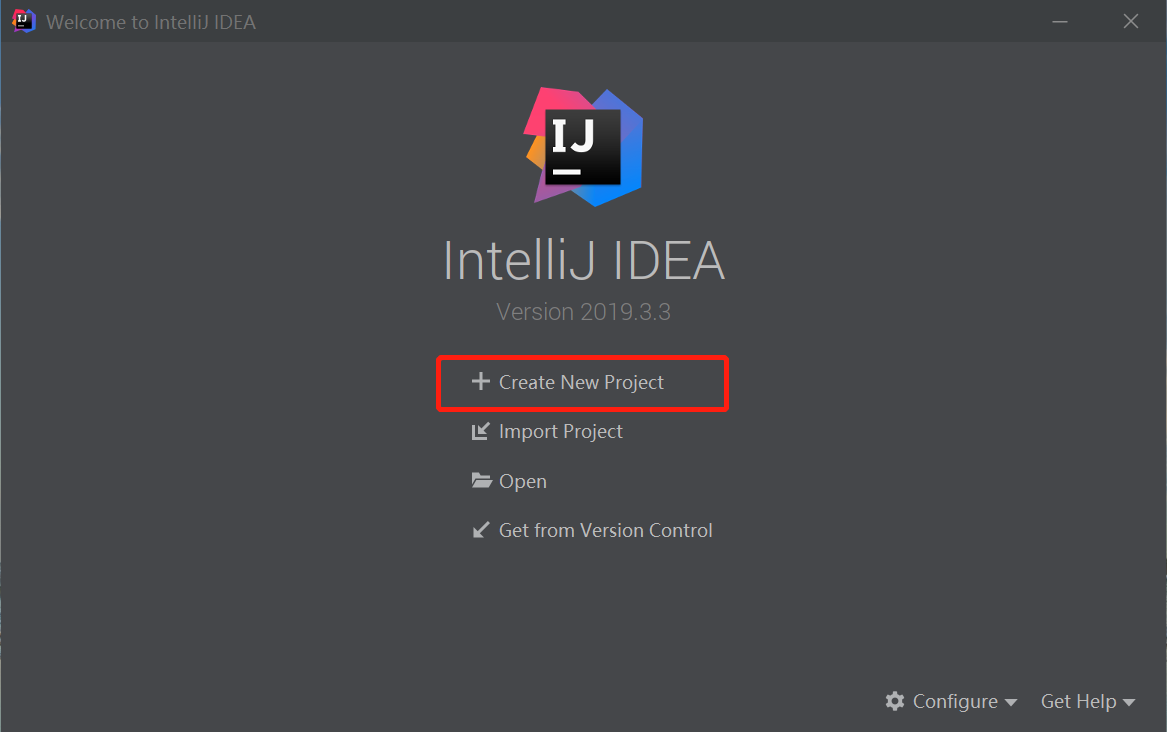Click the chevron arrow next to Get Help
Screen dimensions: 1167x732
pyautogui.click(x=1131, y=702)
